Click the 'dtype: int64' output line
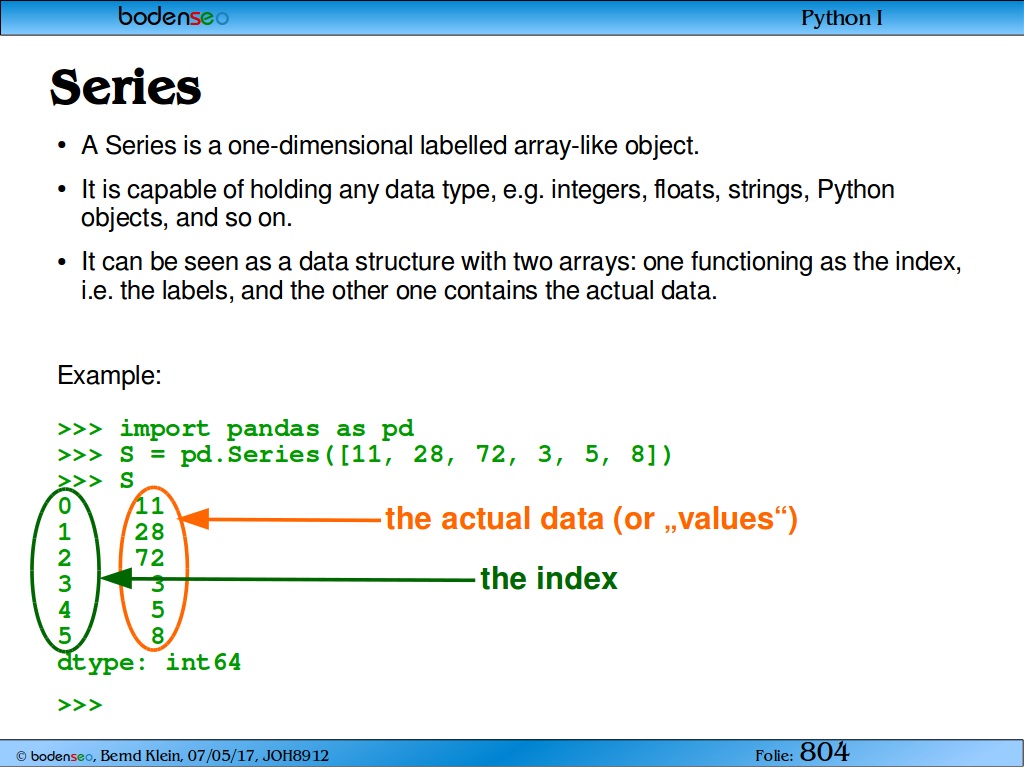Image resolution: width=1024 pixels, height=768 pixels. [149, 662]
